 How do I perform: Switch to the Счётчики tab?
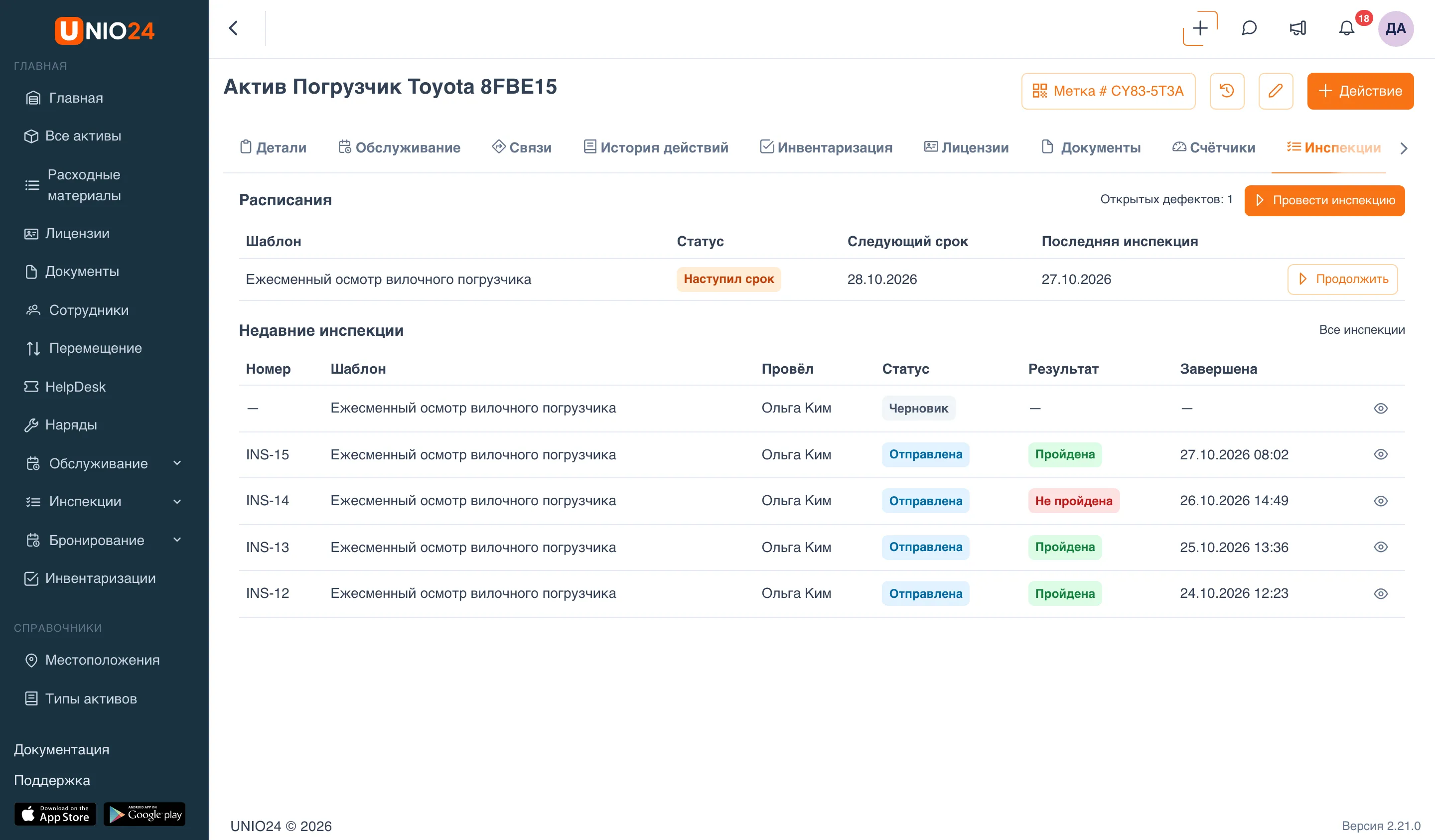click(1213, 147)
